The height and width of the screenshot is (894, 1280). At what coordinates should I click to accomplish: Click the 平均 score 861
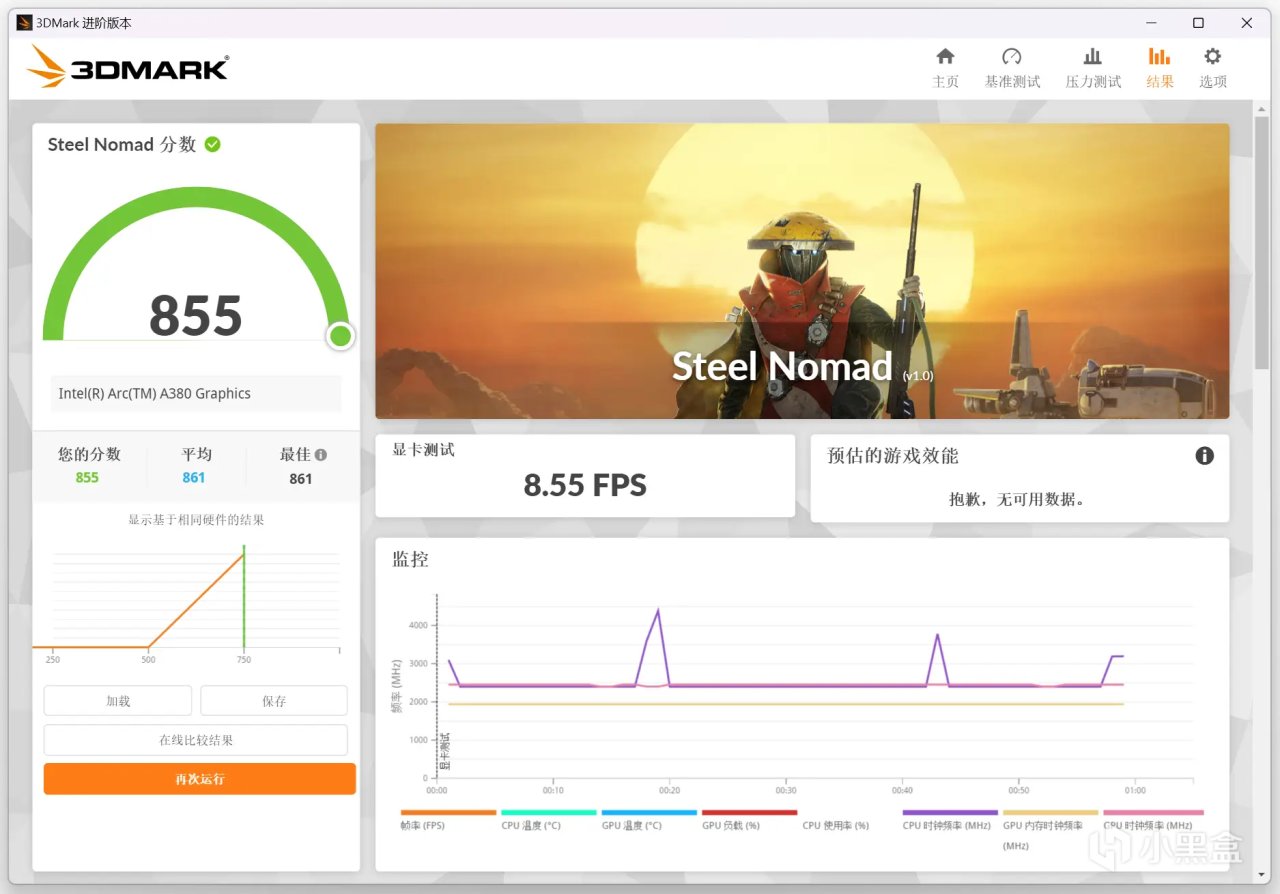194,478
